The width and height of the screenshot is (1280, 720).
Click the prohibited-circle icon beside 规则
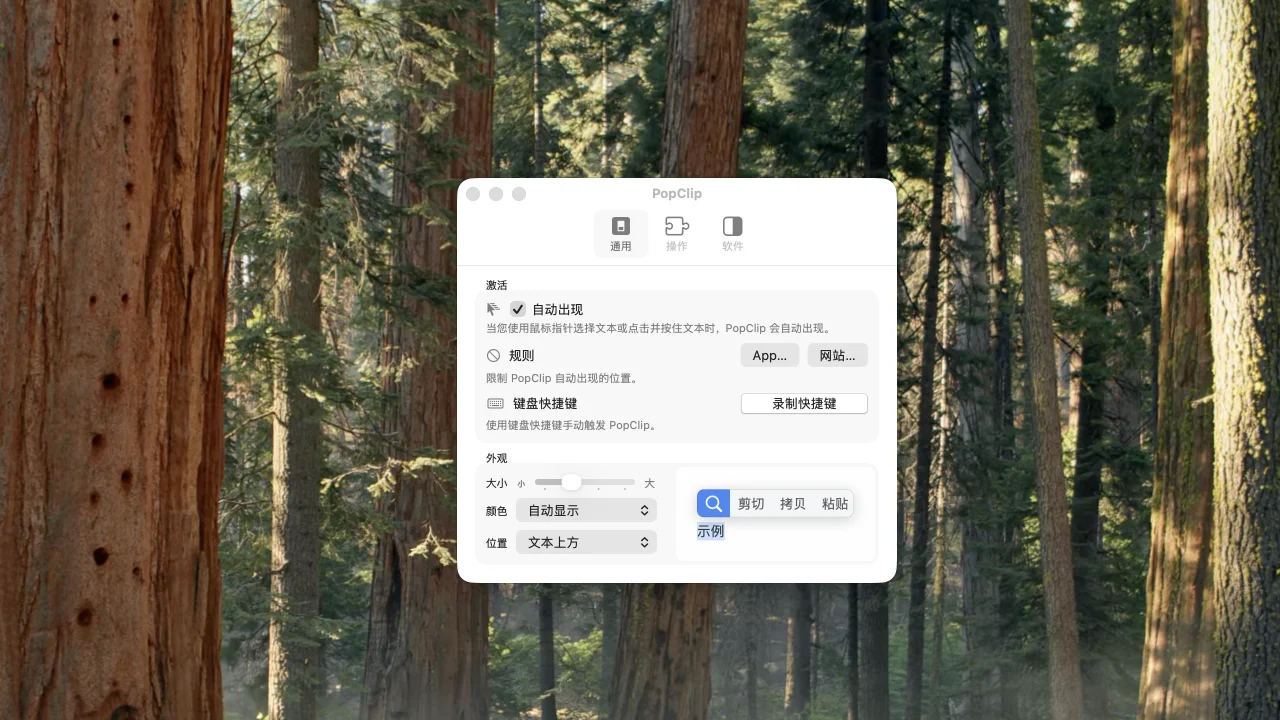[x=493, y=355]
